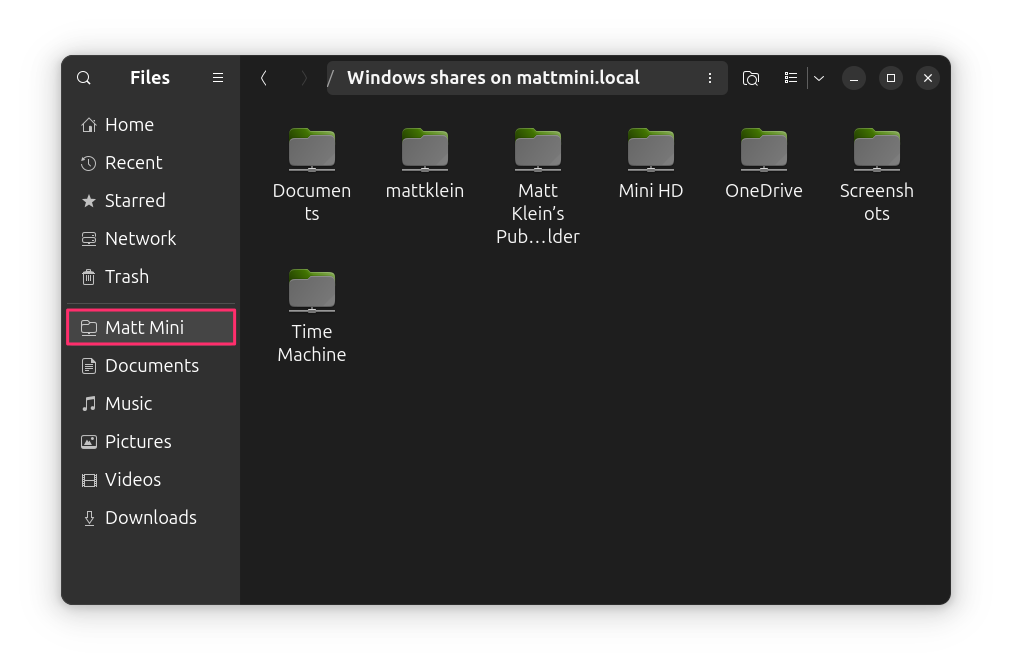Open Network in sidebar
Viewport: 1012px width, 672px height.
[x=151, y=239]
